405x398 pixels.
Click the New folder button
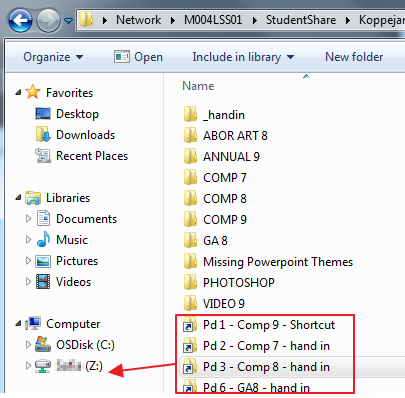click(354, 57)
